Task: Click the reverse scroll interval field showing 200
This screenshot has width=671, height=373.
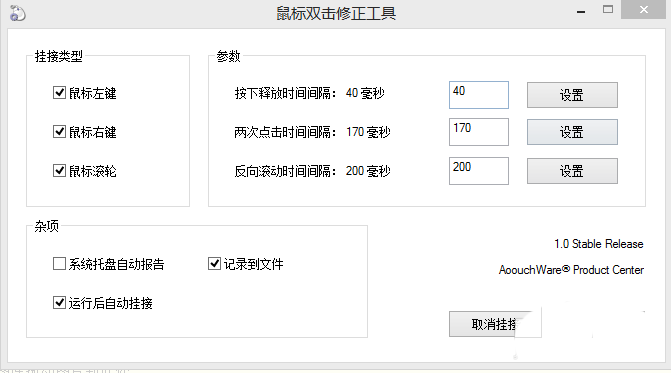Action: coord(479,171)
